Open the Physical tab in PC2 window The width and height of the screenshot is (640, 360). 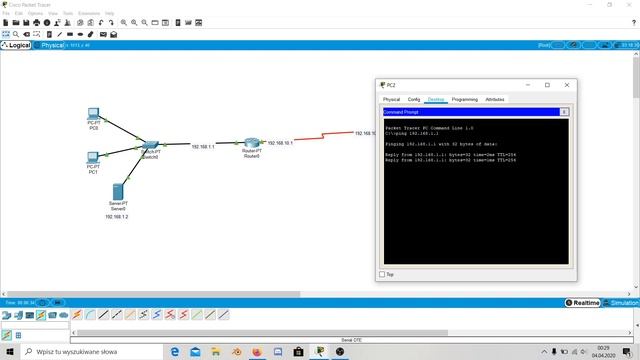pos(391,100)
